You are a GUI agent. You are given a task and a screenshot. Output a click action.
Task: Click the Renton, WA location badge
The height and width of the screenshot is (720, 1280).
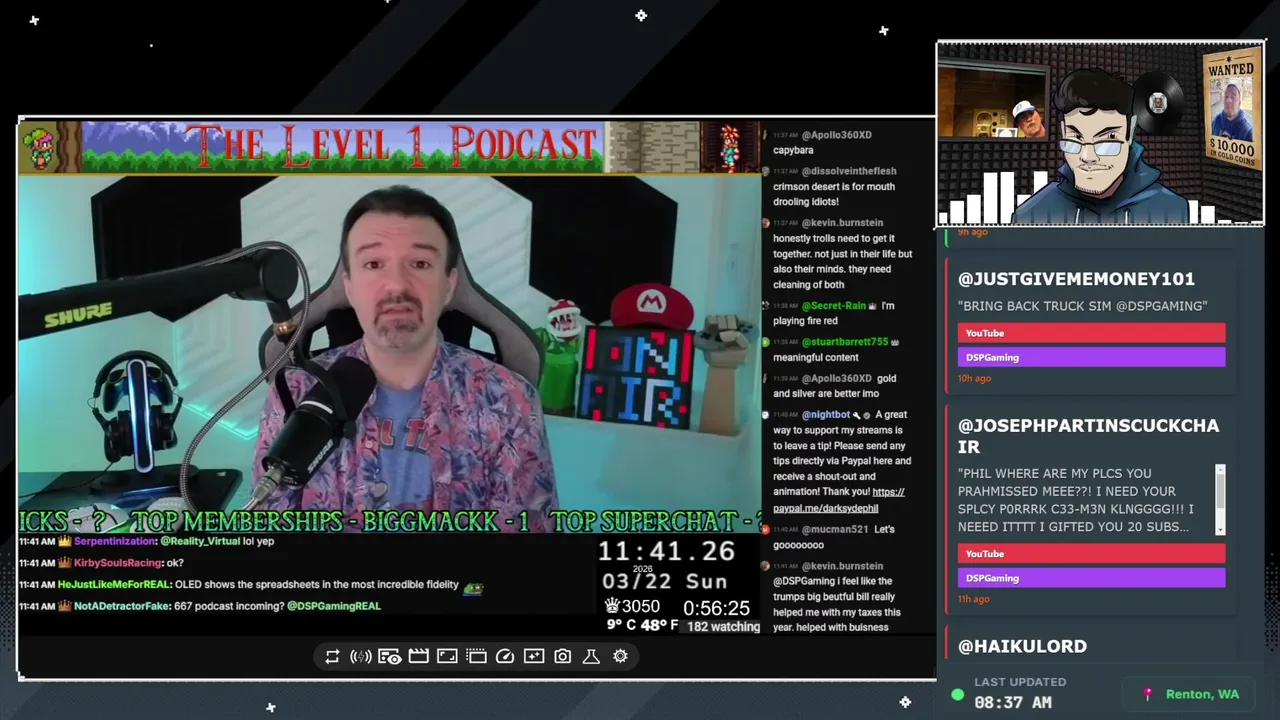[x=1191, y=694]
